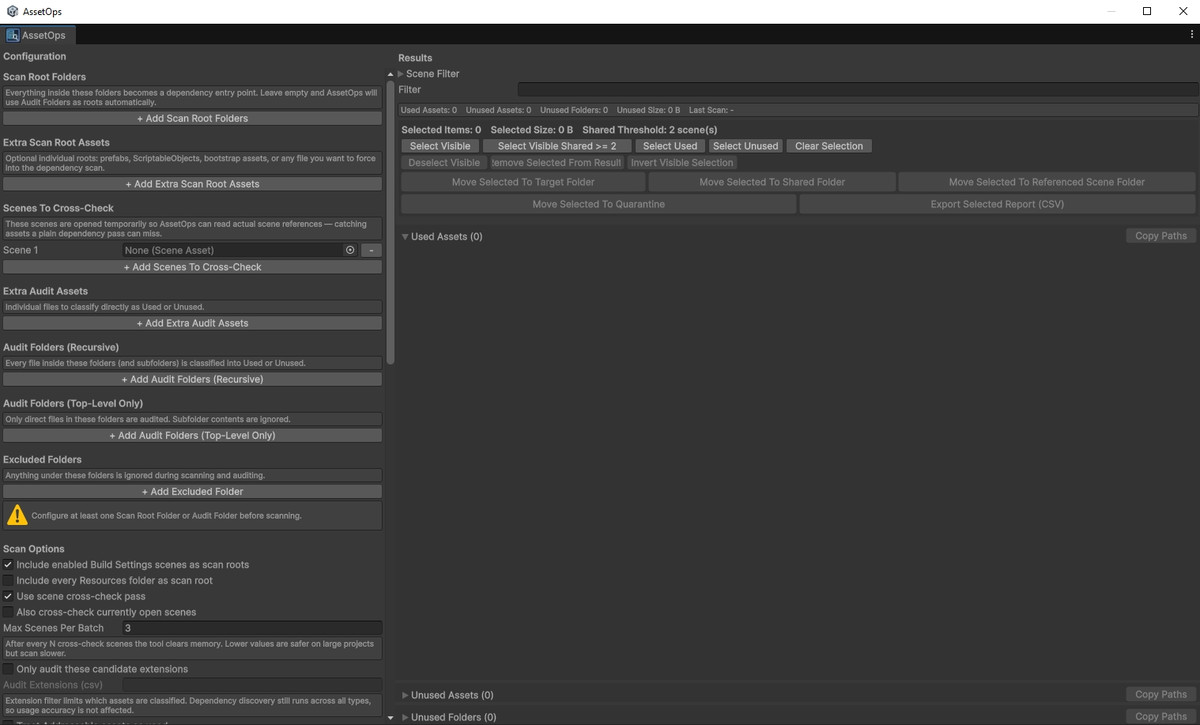
Task: Click the 'Selected Size: 0 B' text
Action: 531,130
